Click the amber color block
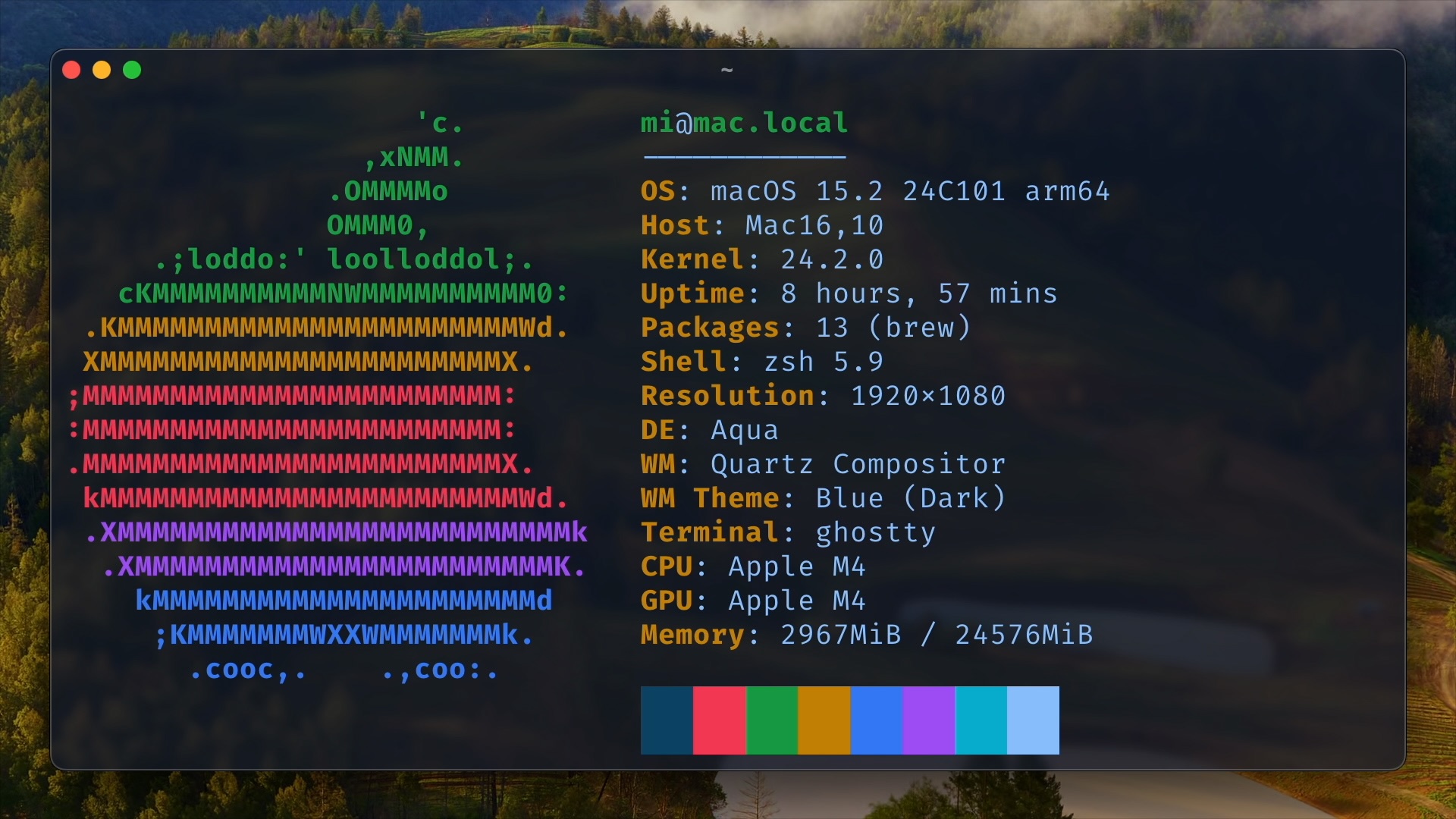 click(x=824, y=720)
